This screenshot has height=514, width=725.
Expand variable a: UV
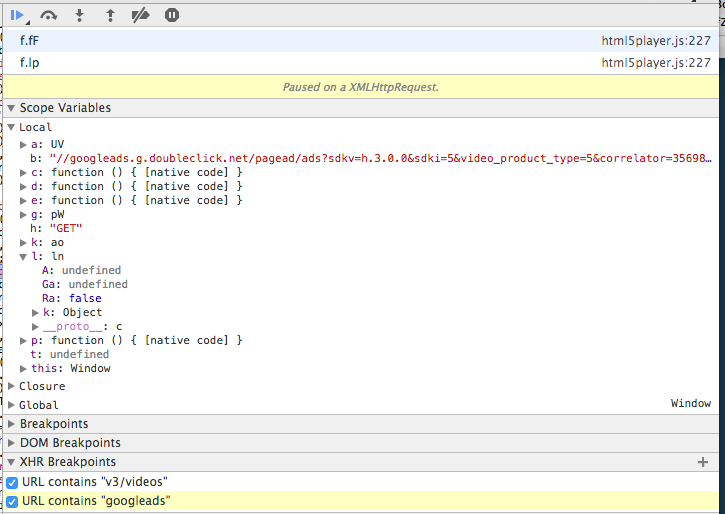point(23,145)
